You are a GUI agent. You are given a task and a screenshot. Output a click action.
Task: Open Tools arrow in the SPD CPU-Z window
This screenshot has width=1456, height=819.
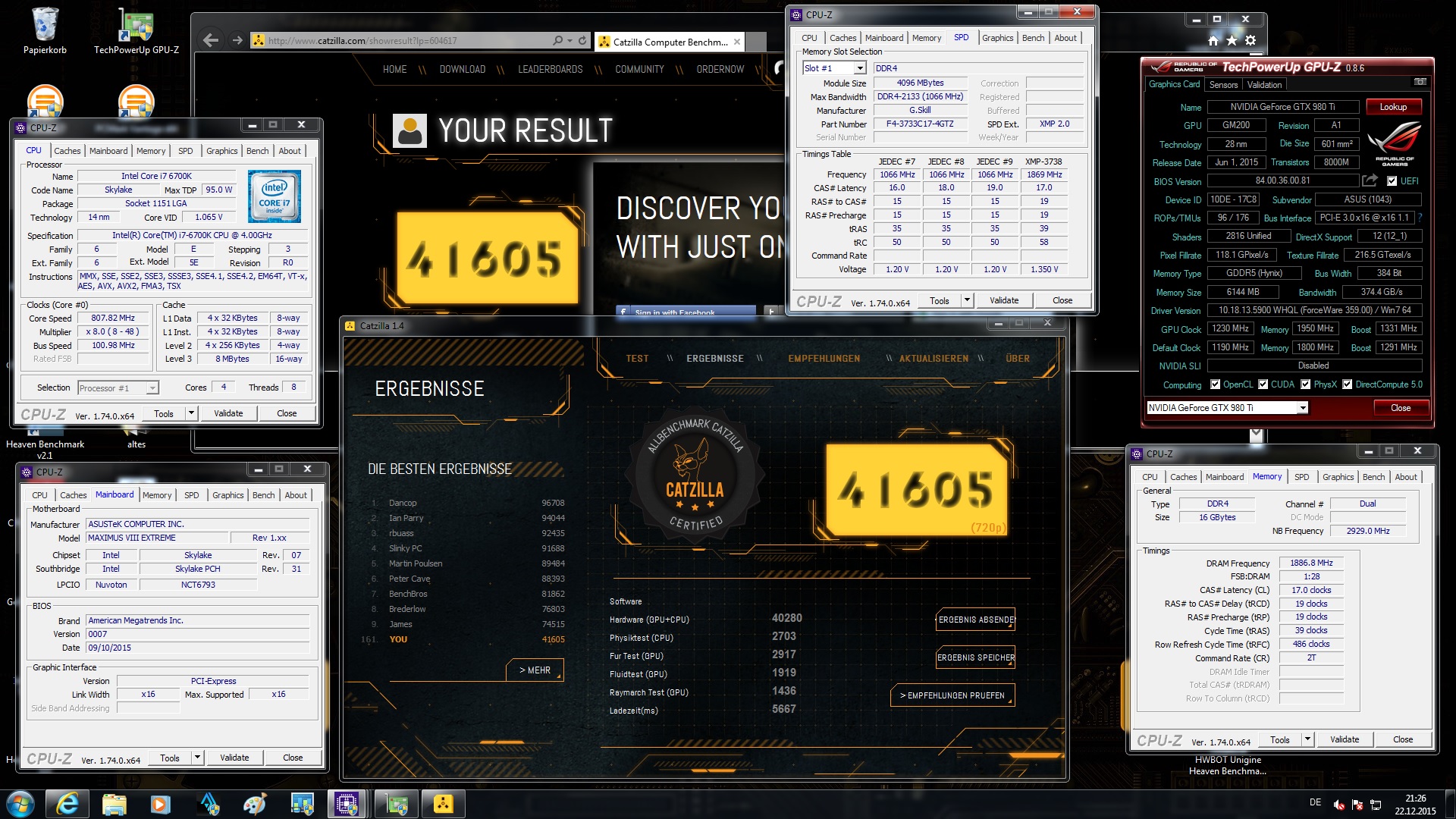(x=967, y=300)
